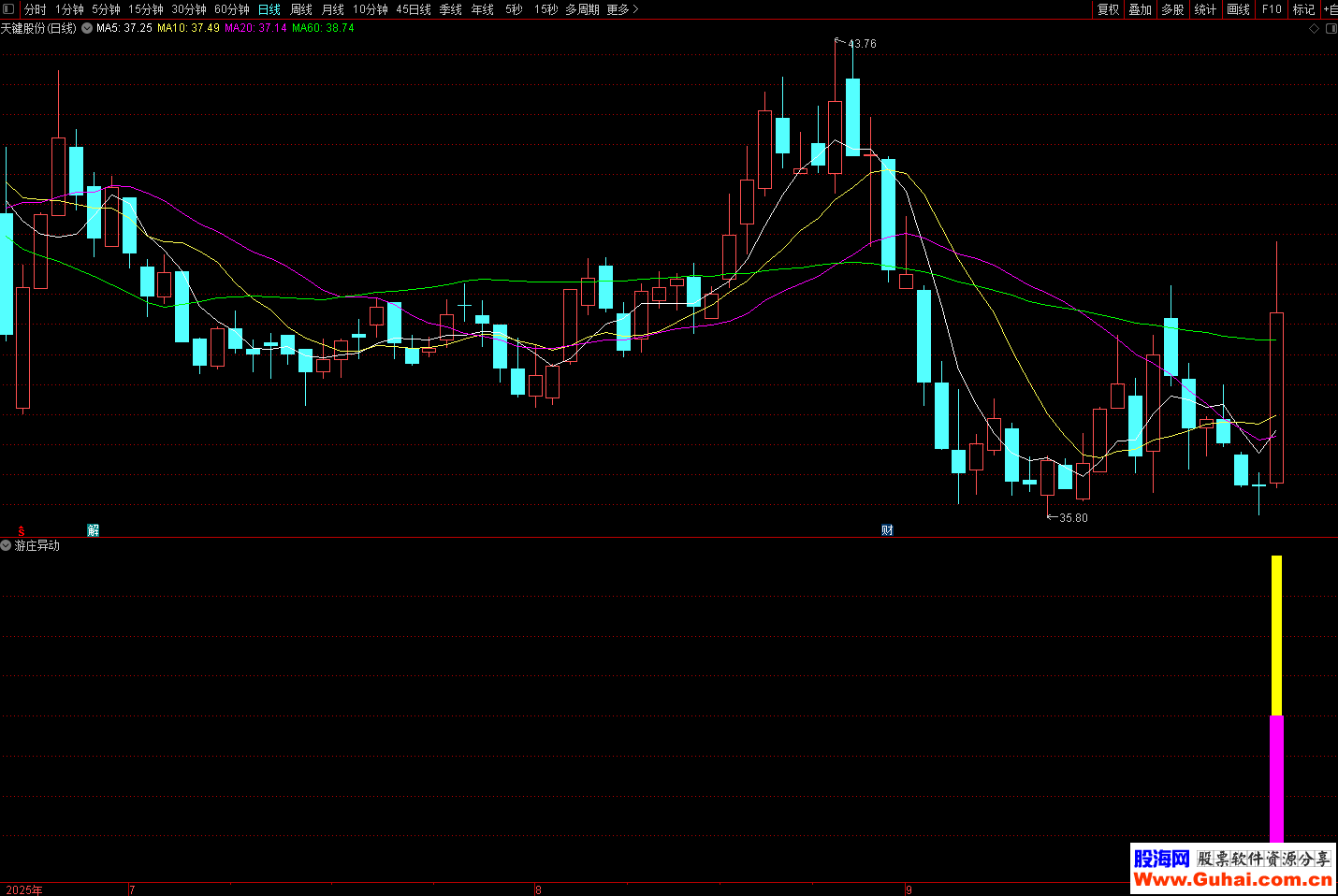1338x896 pixels.
Task: Toggle the left sidebar panel icon
Action: (x=8, y=9)
